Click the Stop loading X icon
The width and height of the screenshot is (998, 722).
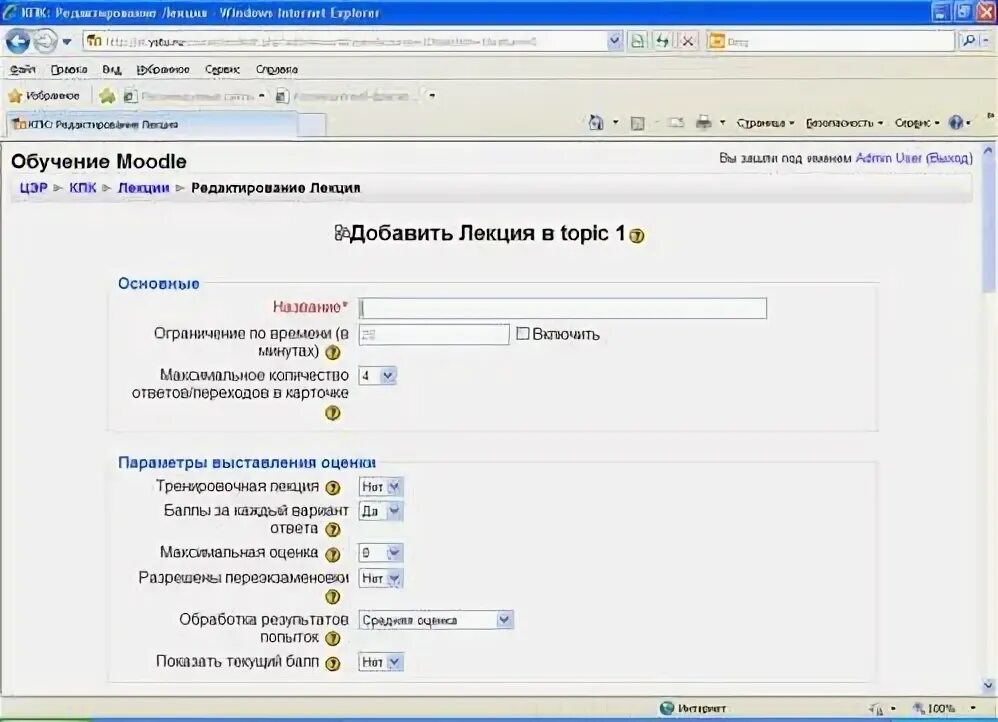[687, 41]
